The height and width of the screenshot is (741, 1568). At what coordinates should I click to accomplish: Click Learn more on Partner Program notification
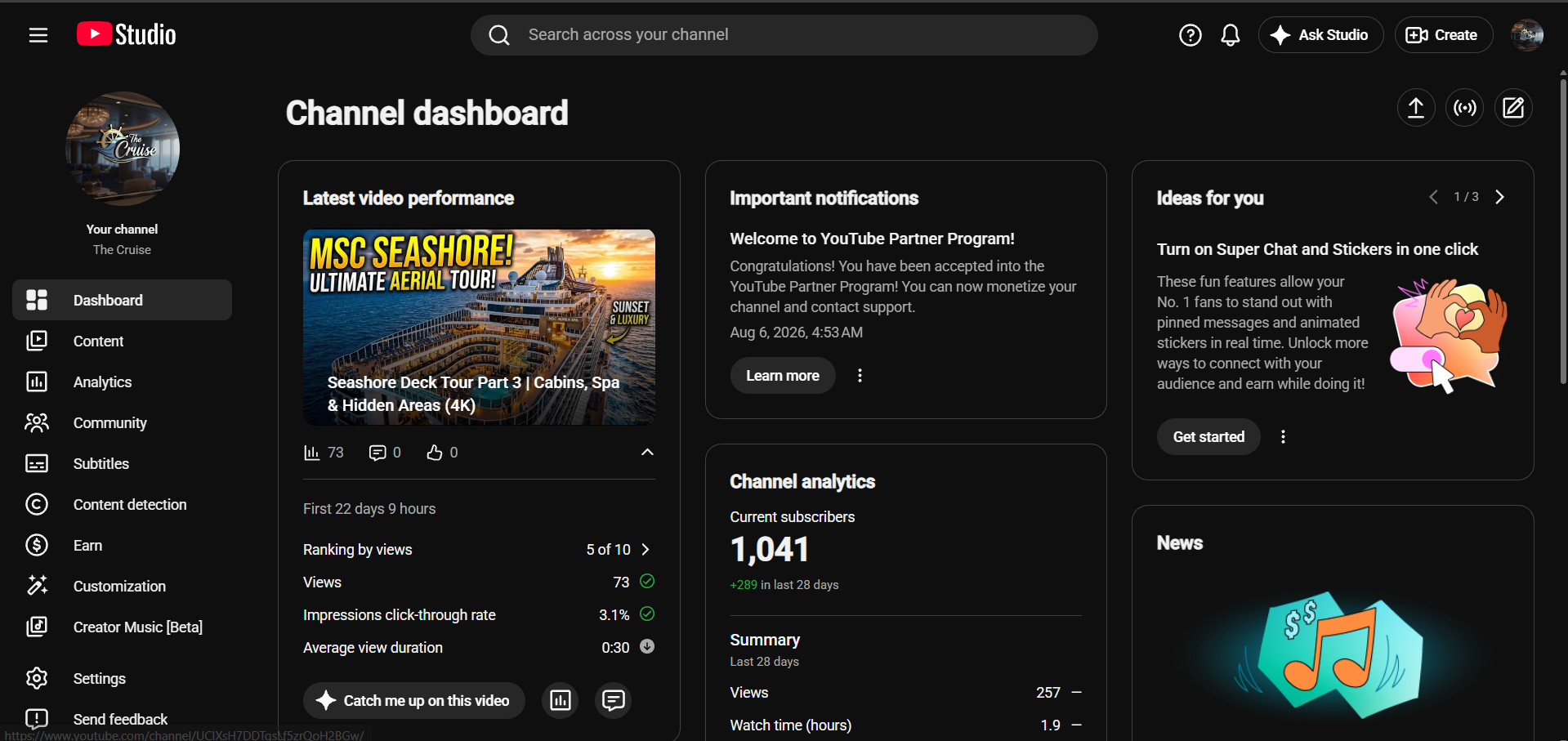tap(783, 376)
